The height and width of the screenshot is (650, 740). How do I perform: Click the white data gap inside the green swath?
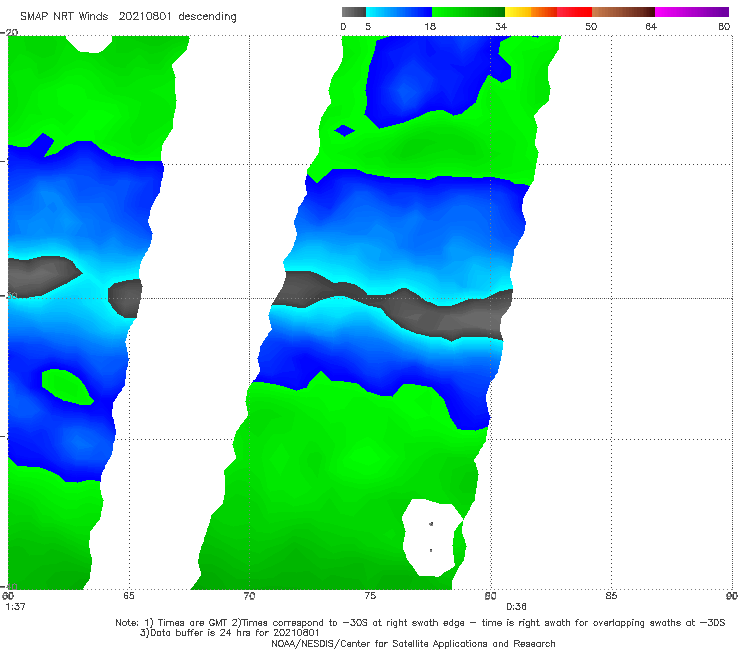click(x=430, y=538)
